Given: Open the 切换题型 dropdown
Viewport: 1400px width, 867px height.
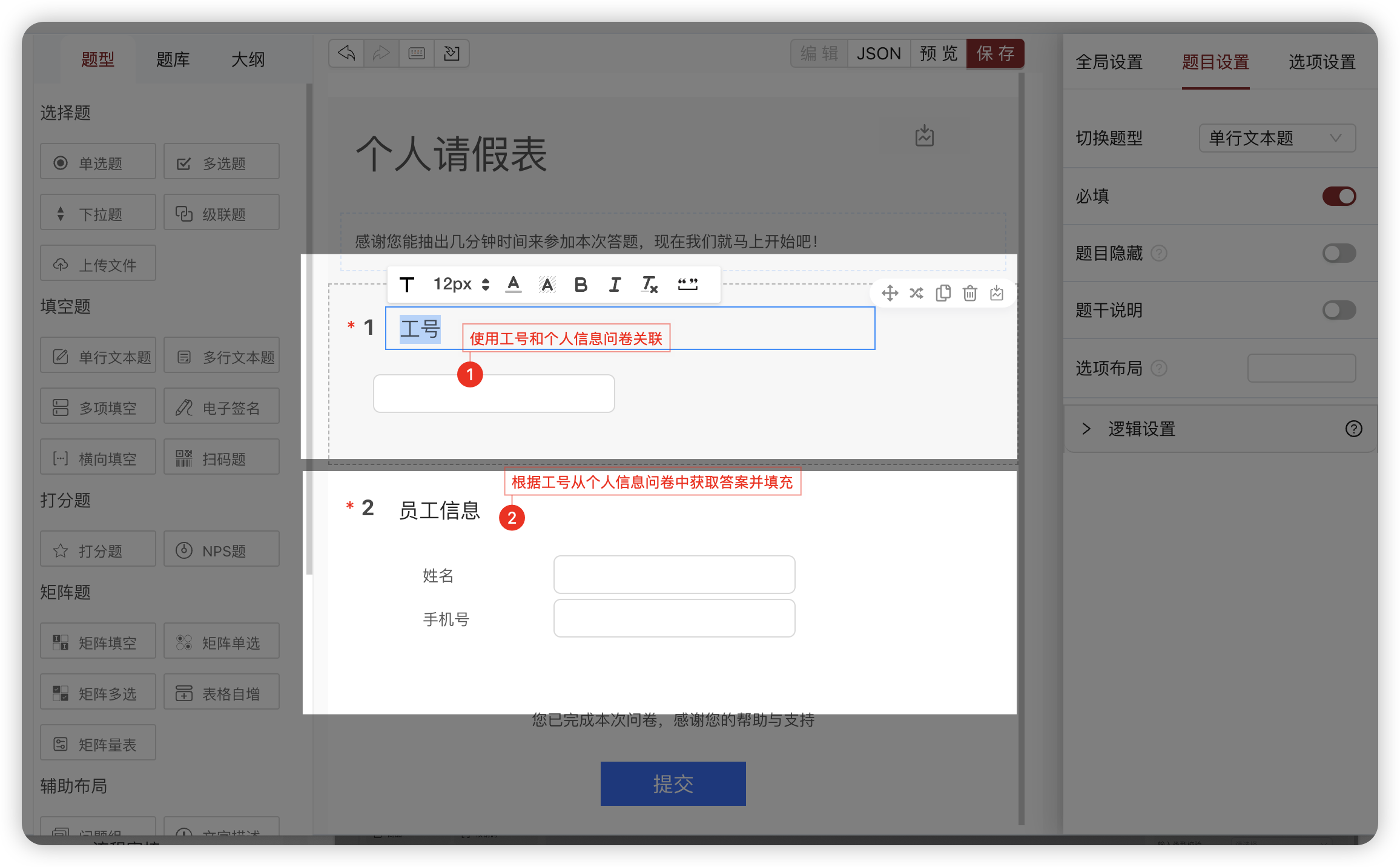Looking at the screenshot, I should coord(1278,138).
